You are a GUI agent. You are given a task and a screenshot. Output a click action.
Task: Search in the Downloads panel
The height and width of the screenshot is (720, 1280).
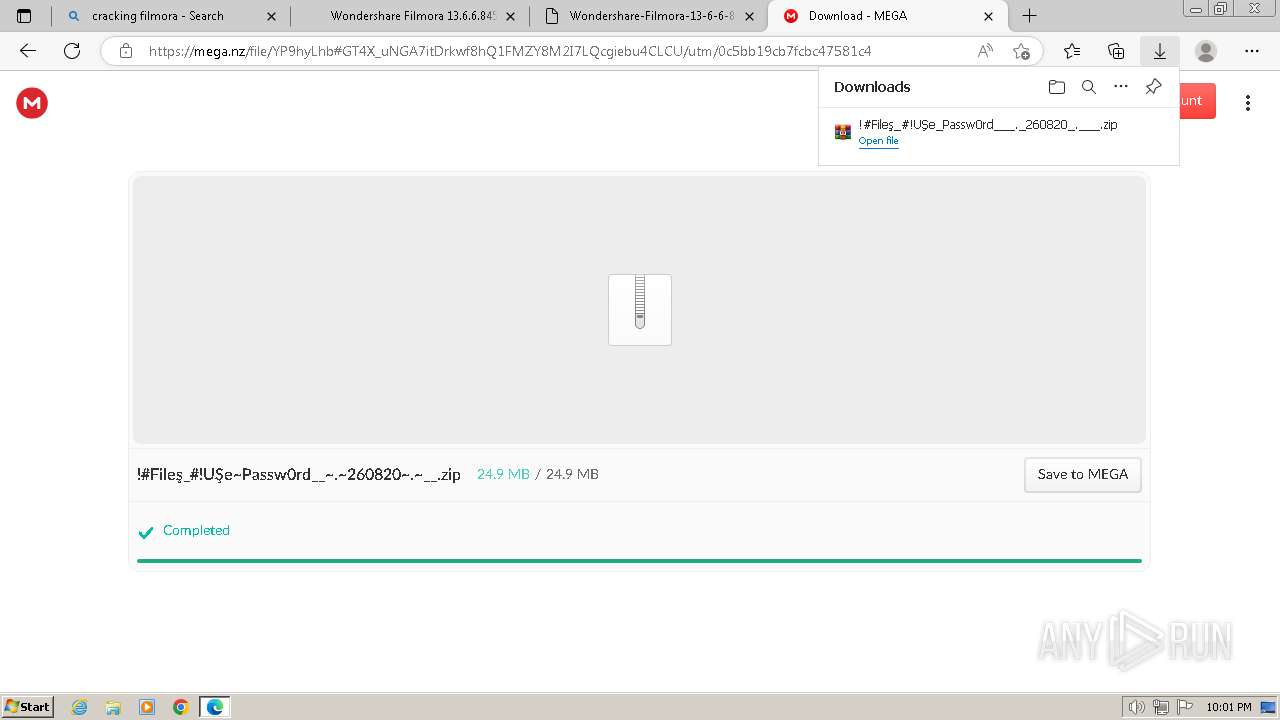[1089, 87]
